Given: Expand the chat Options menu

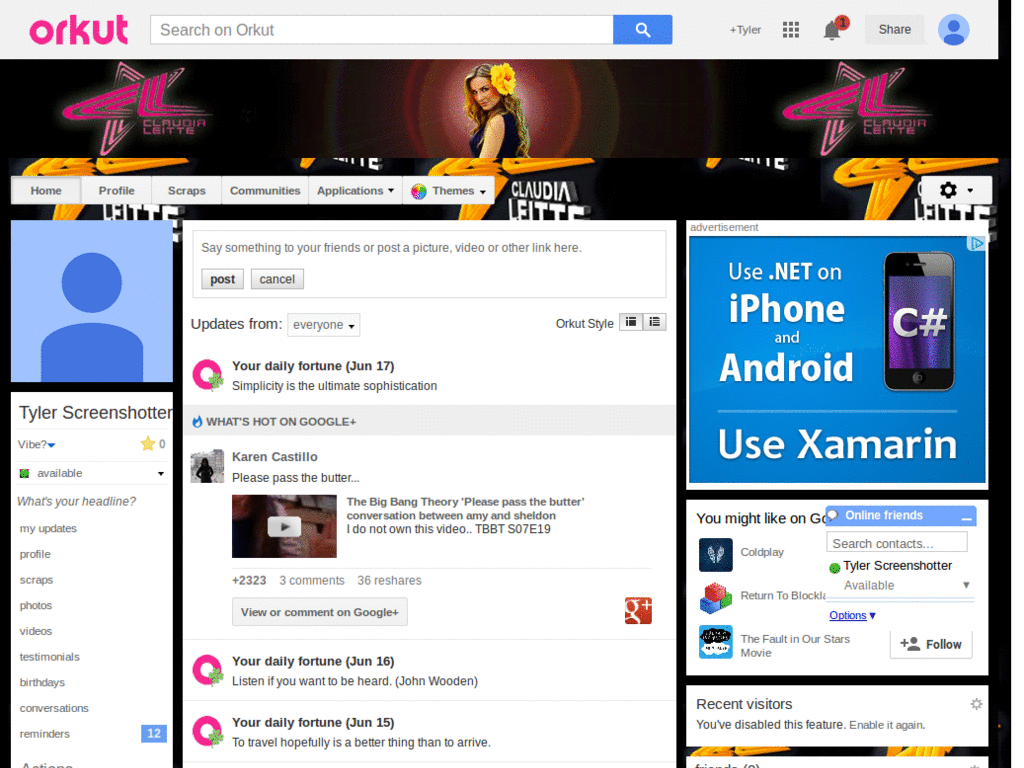Looking at the screenshot, I should [852, 615].
